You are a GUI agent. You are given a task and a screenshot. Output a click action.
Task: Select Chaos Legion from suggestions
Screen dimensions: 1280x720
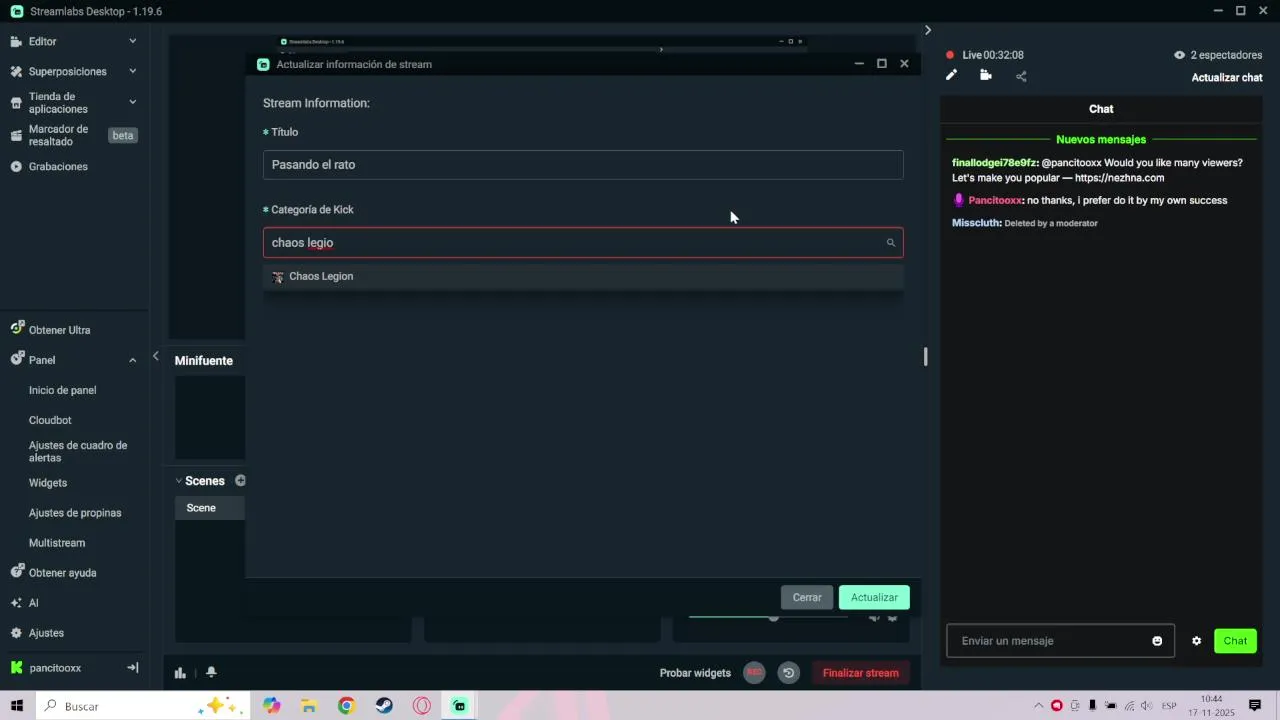583,277
